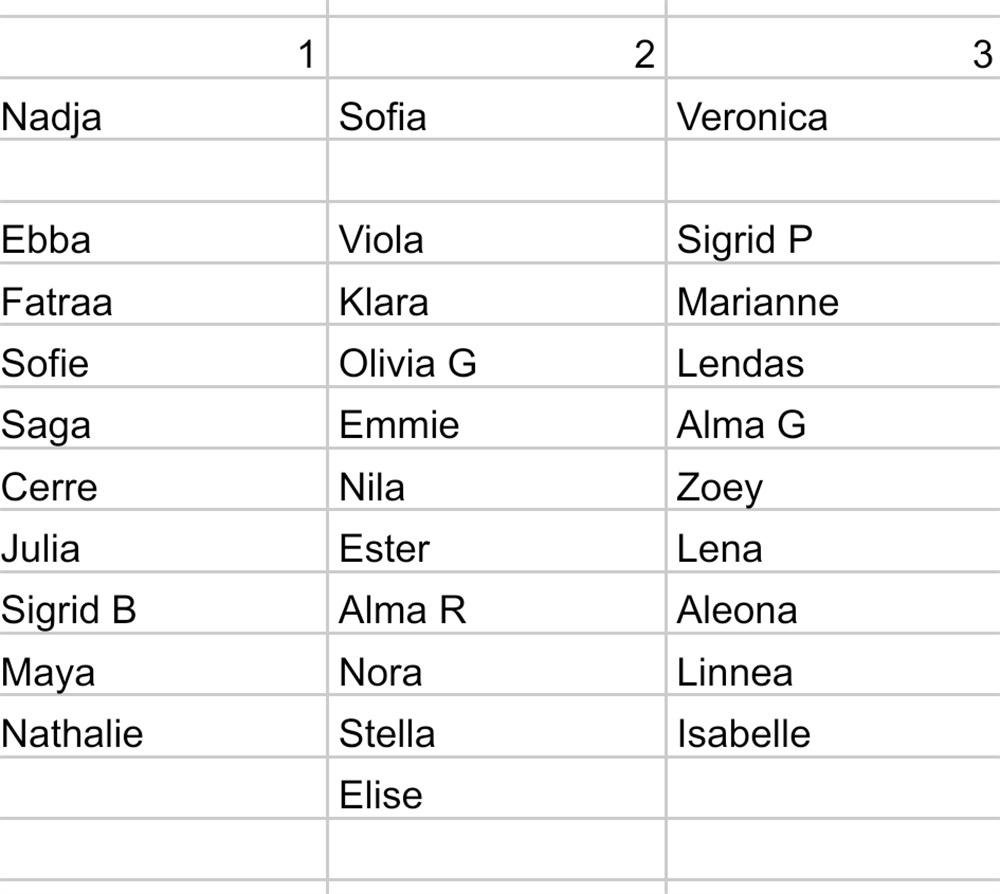
Task: Click the Olivia G cell
Action: pos(407,363)
